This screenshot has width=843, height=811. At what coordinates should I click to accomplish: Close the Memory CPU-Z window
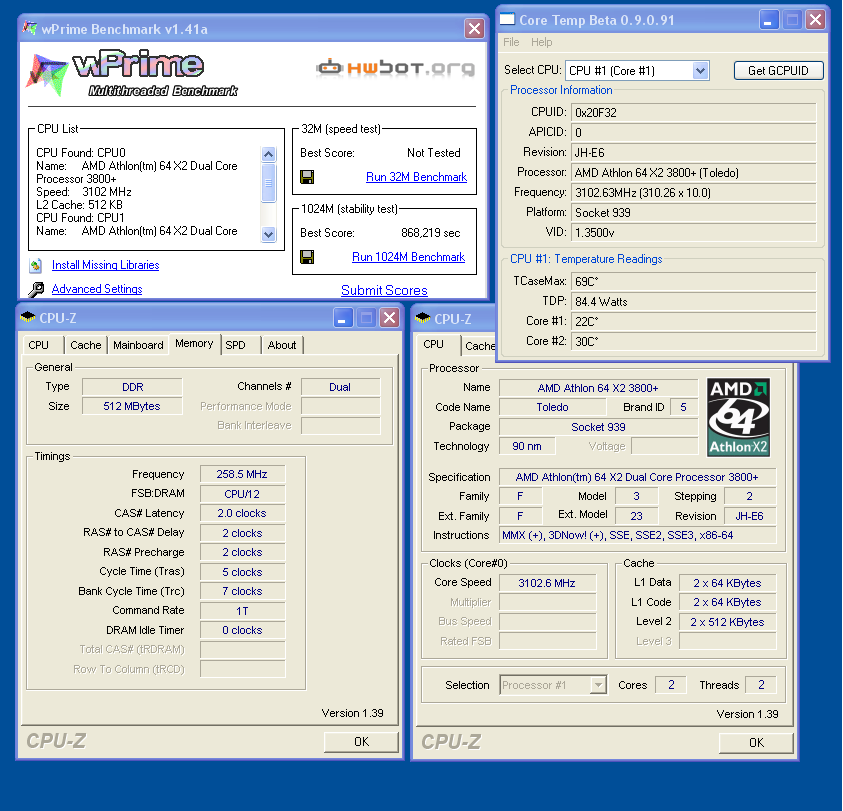tap(389, 318)
